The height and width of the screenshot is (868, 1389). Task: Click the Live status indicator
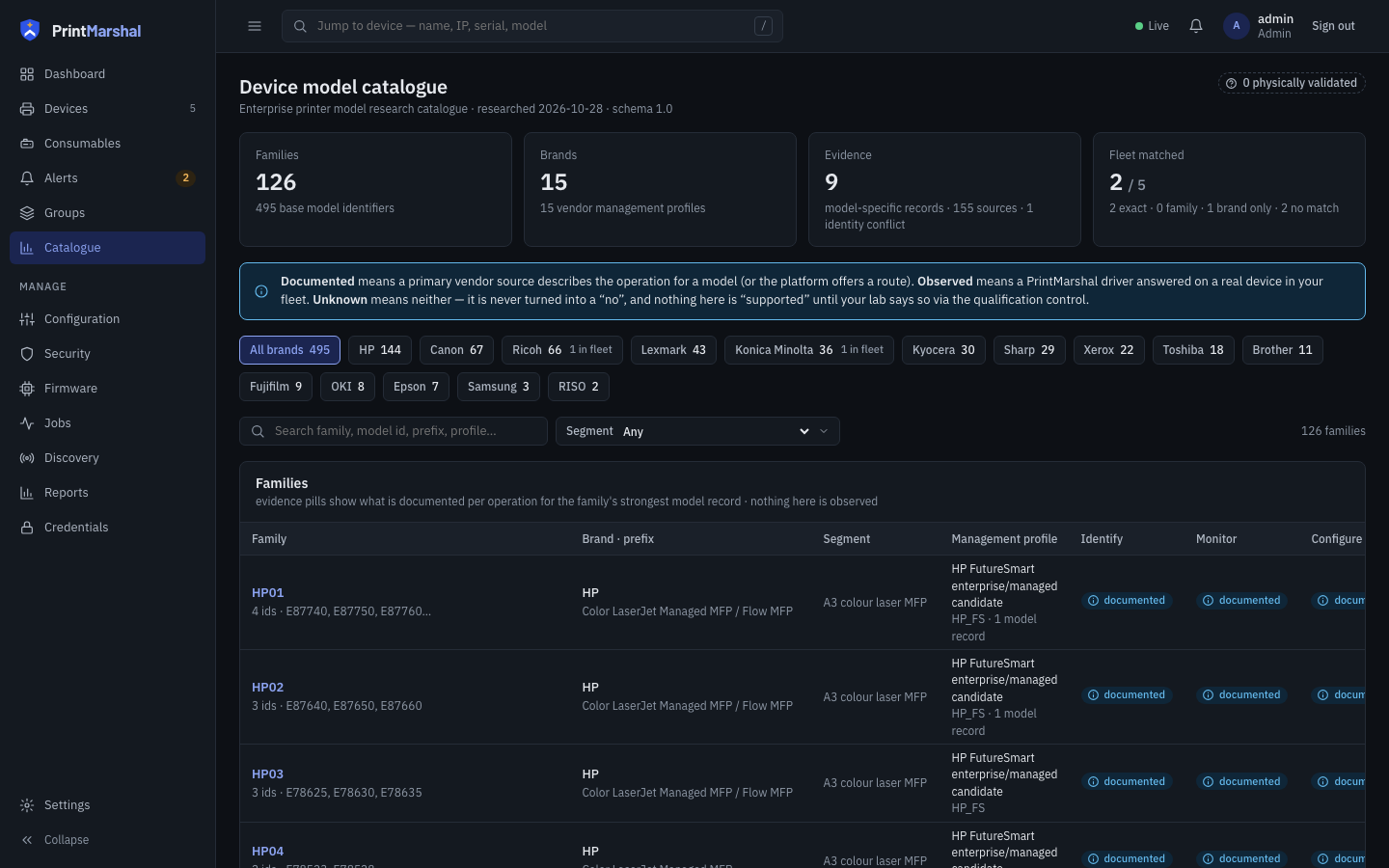[1152, 26]
